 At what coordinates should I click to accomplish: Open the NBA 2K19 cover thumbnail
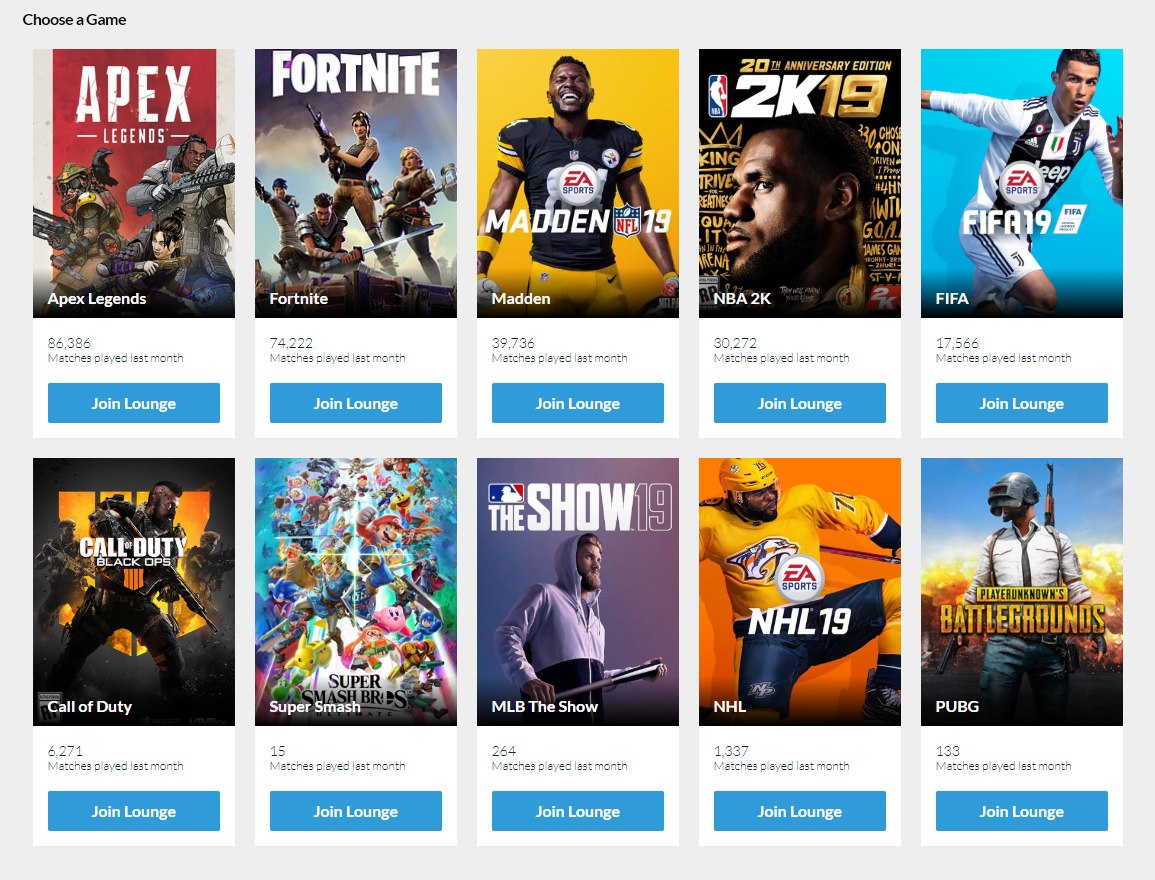coord(800,183)
